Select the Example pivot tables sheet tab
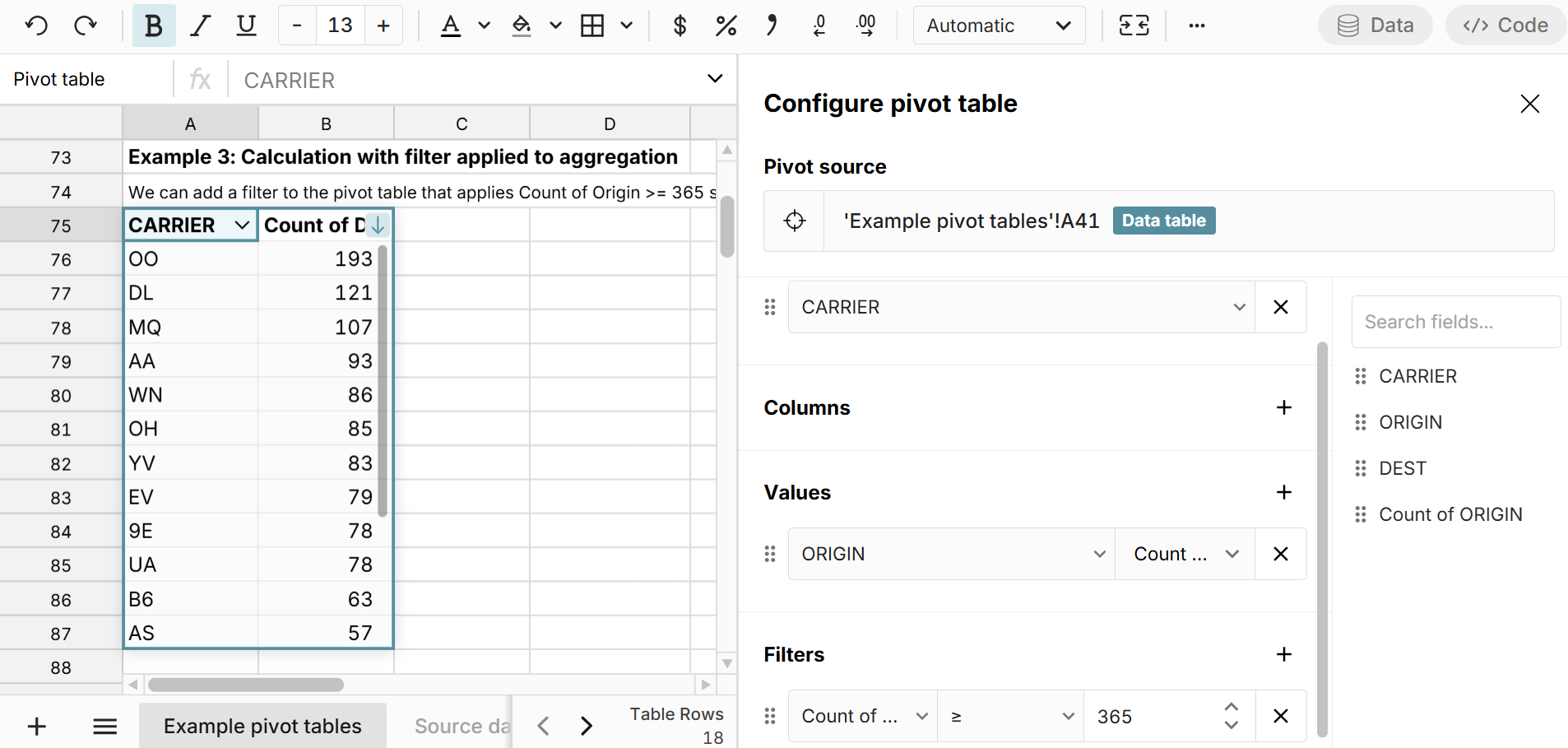The height and width of the screenshot is (748, 1568). point(262,726)
